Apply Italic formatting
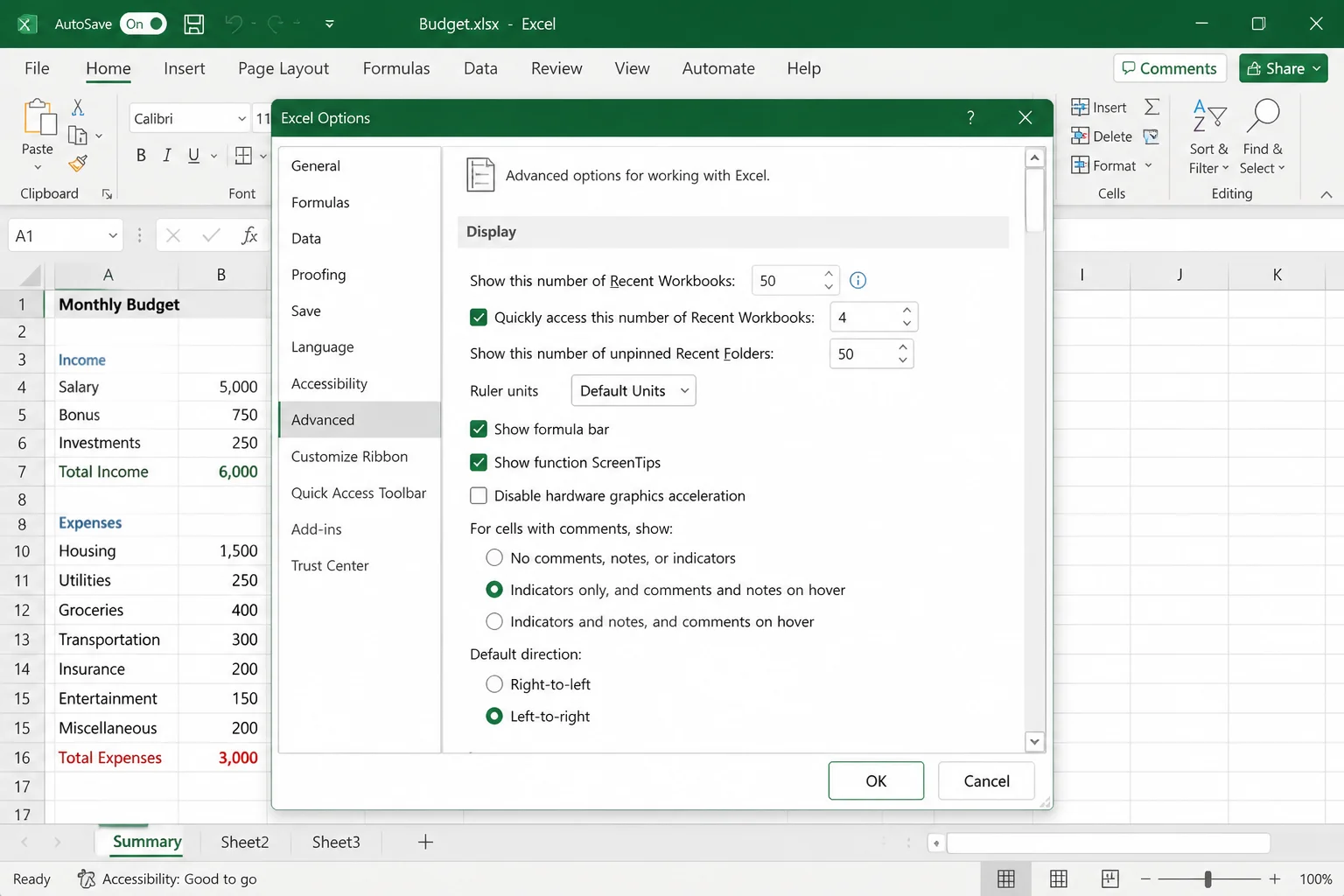 pos(166,156)
